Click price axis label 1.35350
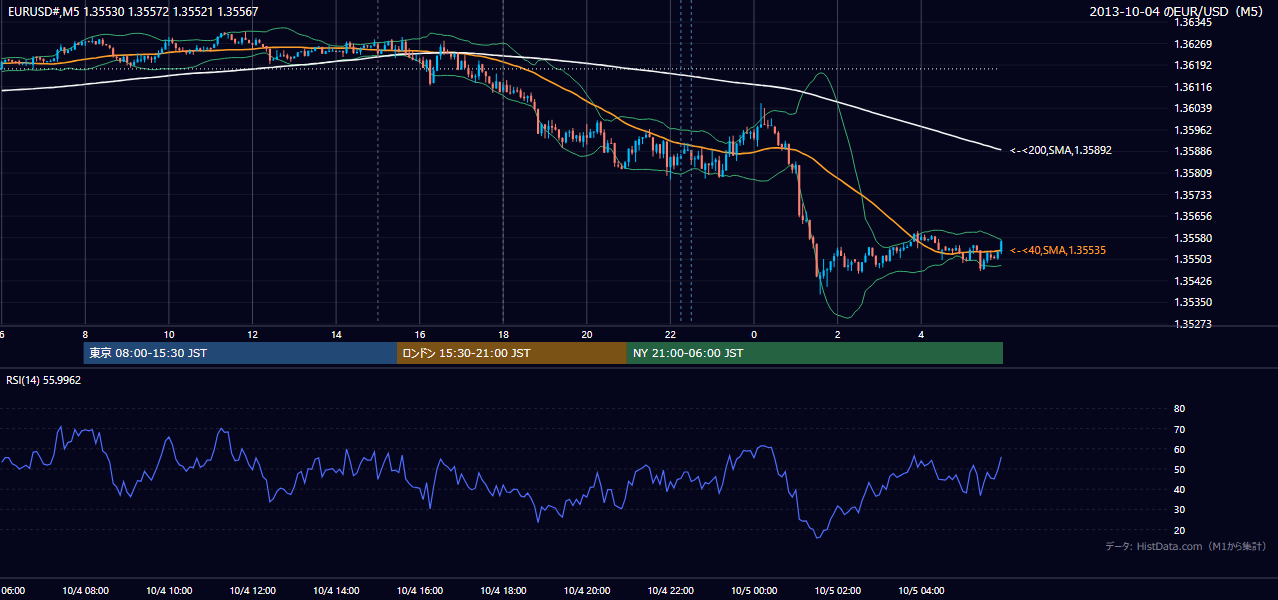 (x=1195, y=302)
